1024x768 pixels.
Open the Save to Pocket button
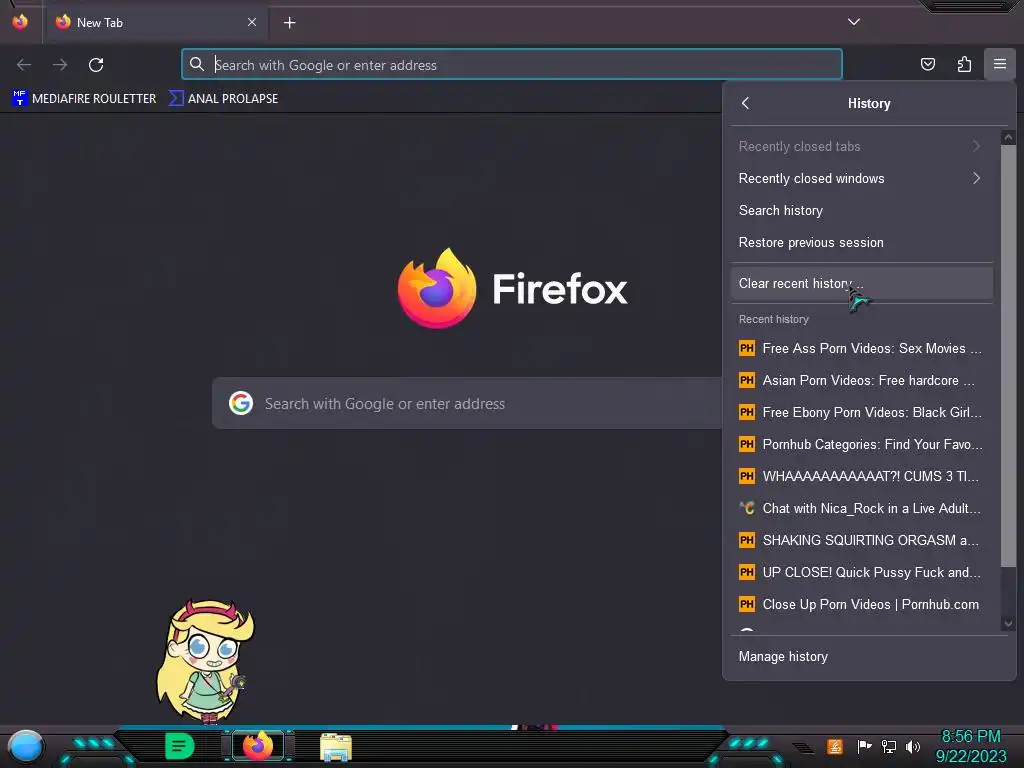(x=927, y=64)
